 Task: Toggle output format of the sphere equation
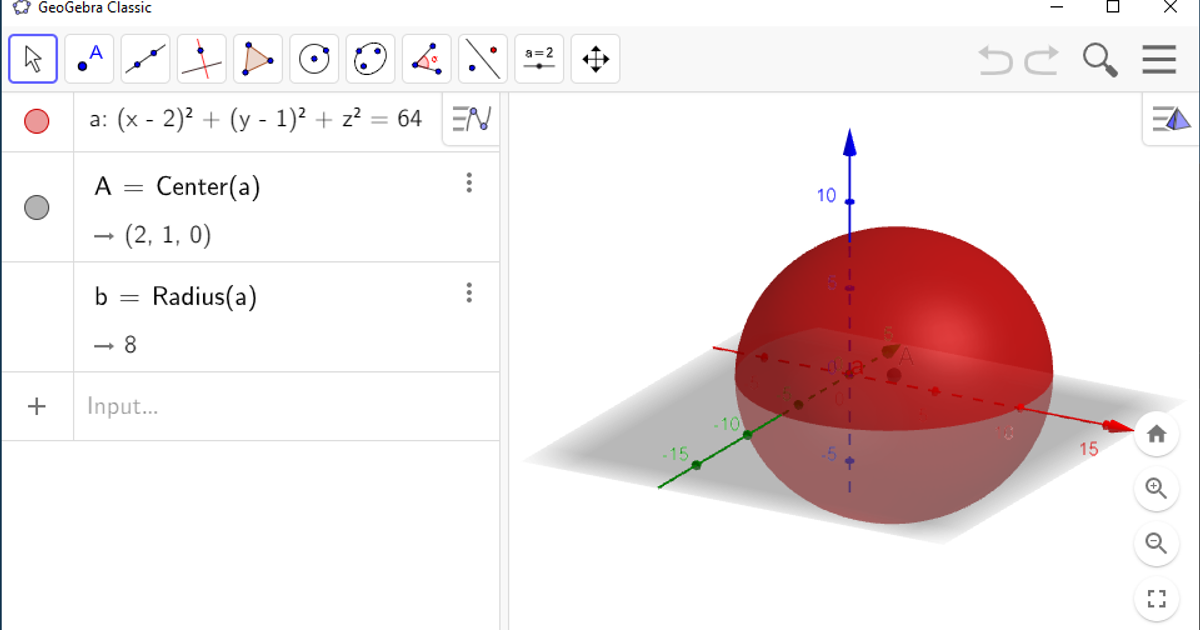click(x=470, y=119)
